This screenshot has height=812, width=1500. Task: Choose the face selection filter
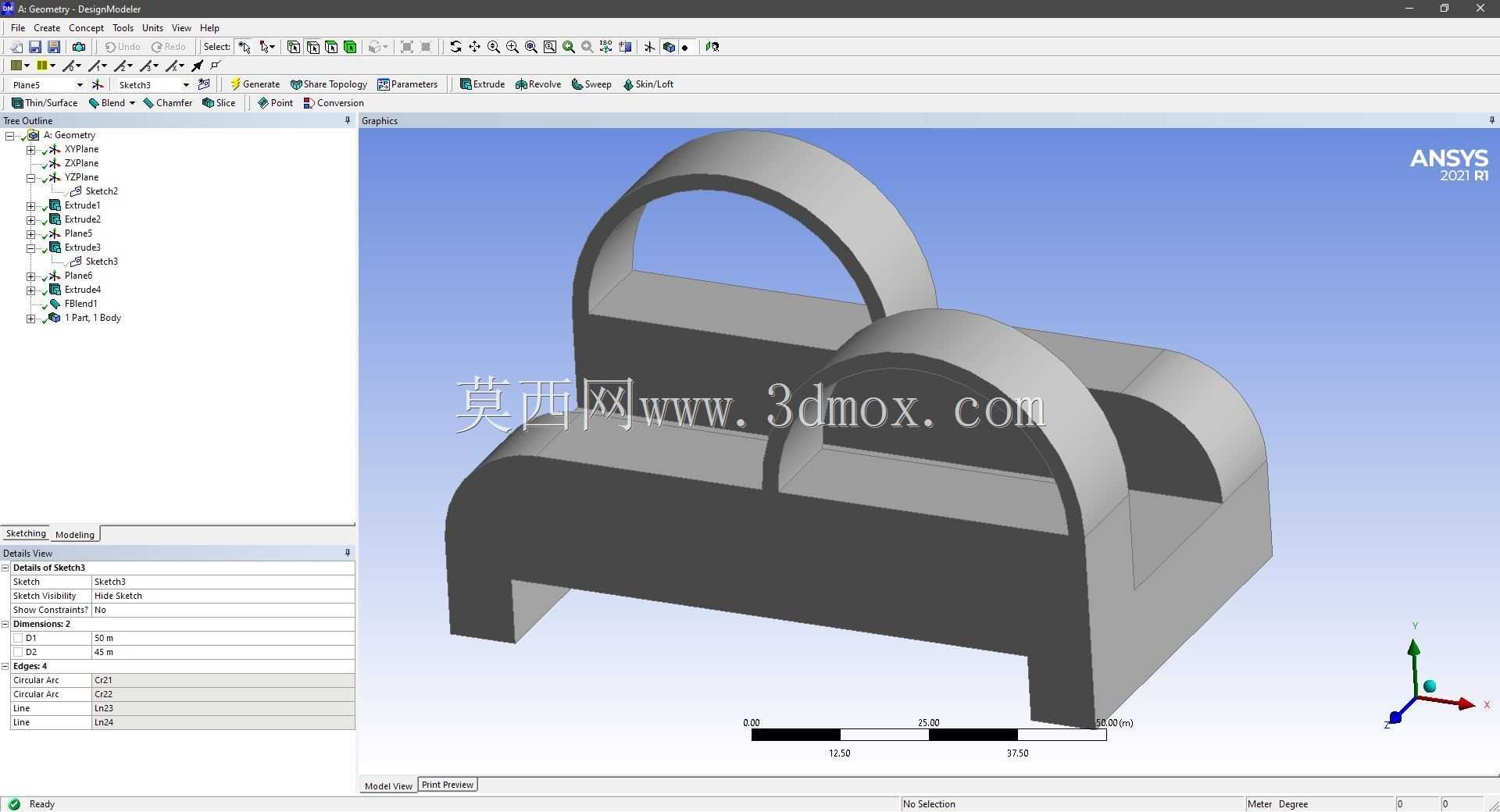click(331, 47)
